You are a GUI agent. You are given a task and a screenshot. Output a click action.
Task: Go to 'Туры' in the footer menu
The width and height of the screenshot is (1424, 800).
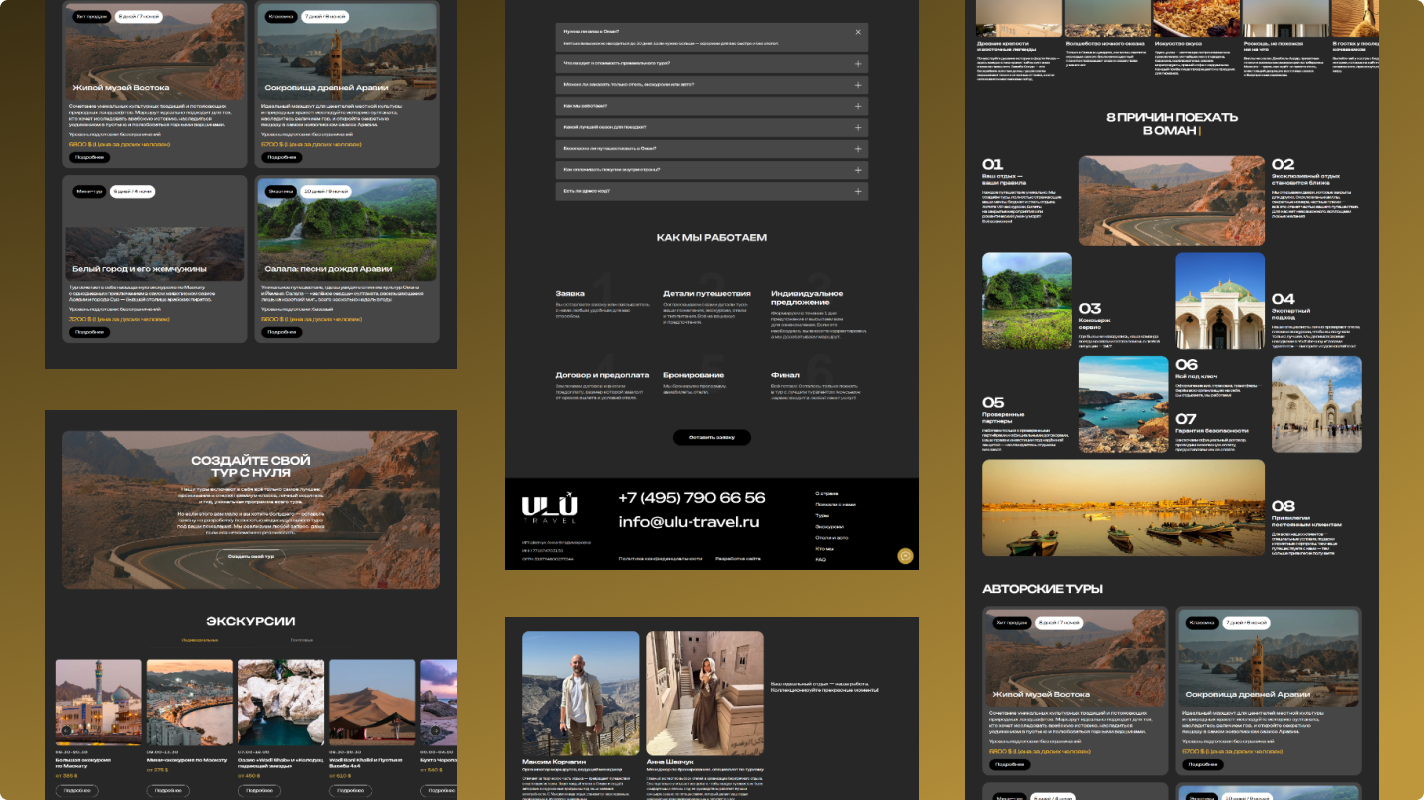coord(822,515)
